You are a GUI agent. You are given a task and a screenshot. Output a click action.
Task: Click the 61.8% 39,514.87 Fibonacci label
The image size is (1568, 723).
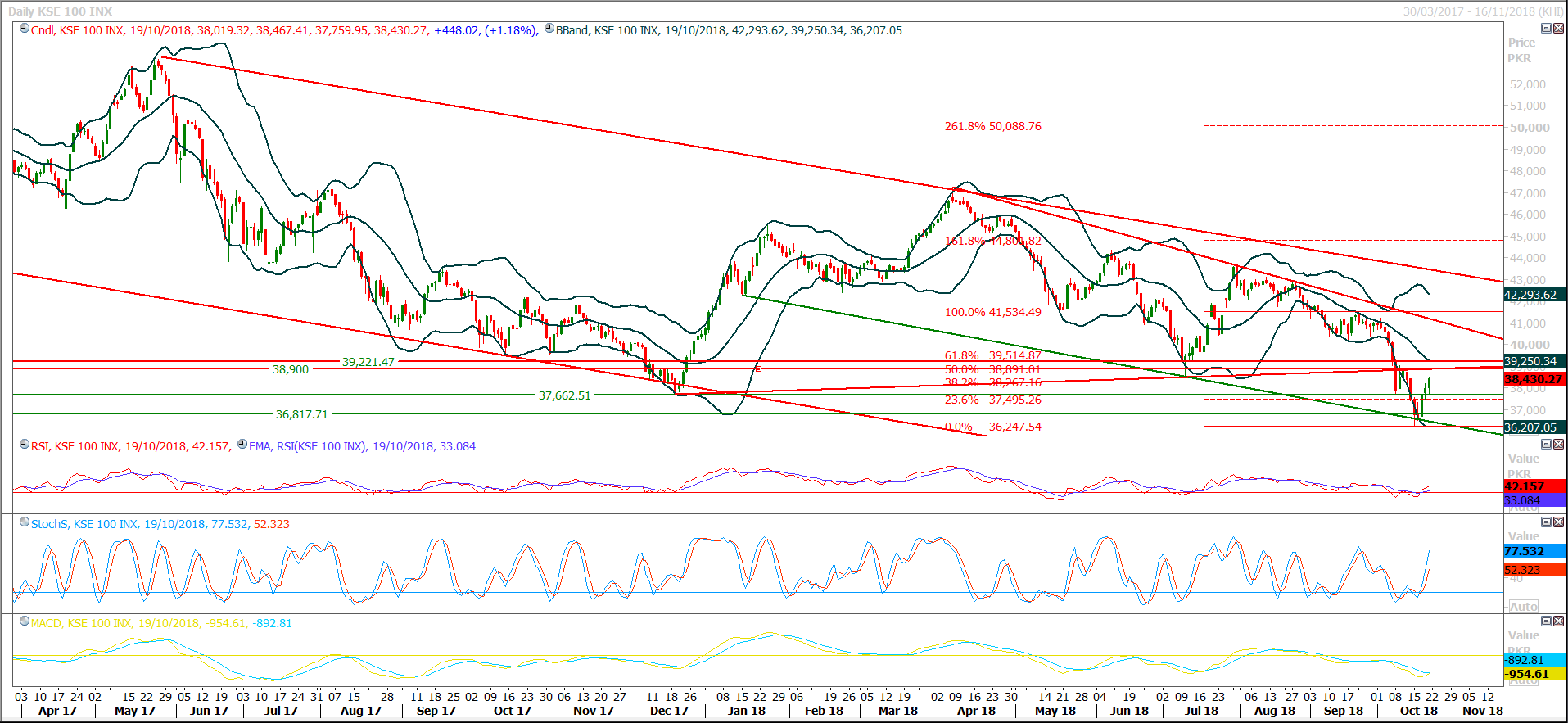pos(992,355)
